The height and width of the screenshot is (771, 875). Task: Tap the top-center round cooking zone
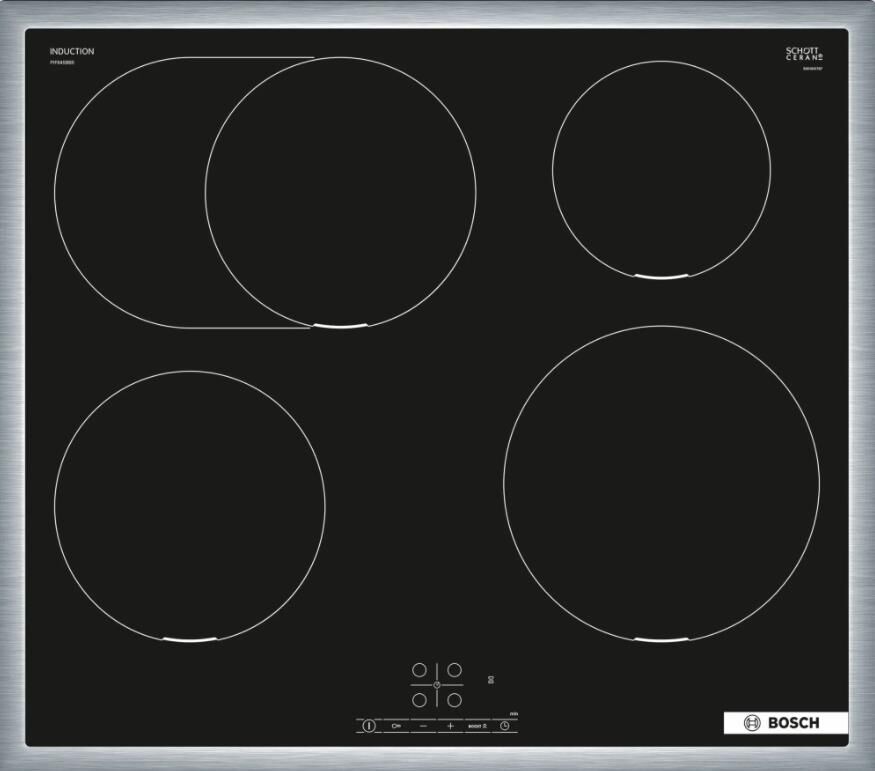tap(341, 192)
